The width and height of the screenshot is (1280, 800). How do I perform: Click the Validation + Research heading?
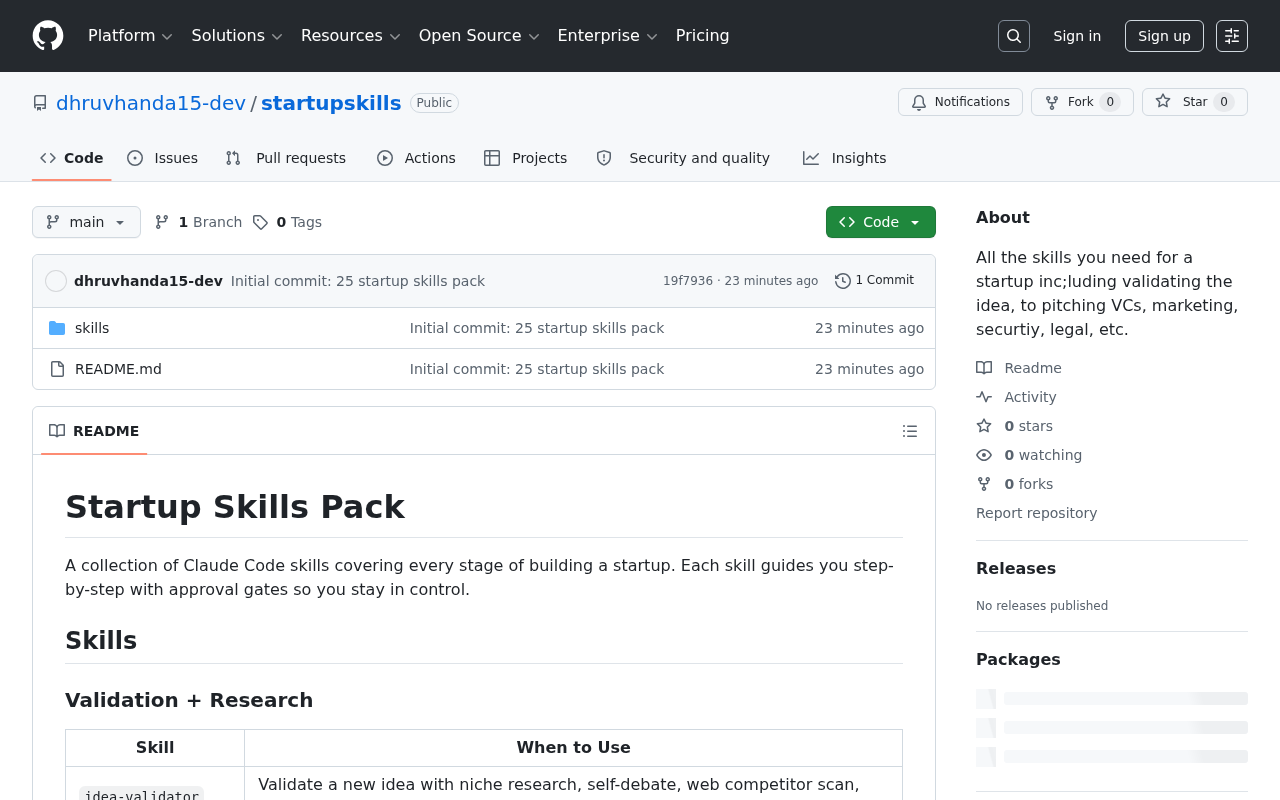tap(189, 700)
